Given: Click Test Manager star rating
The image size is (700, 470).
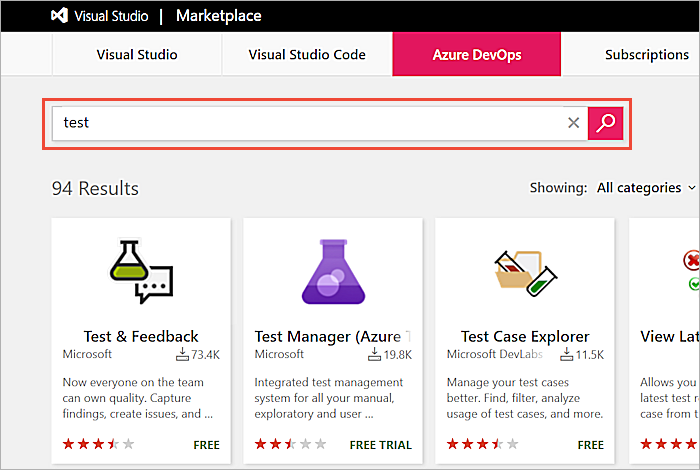Looking at the screenshot, I should (290, 444).
